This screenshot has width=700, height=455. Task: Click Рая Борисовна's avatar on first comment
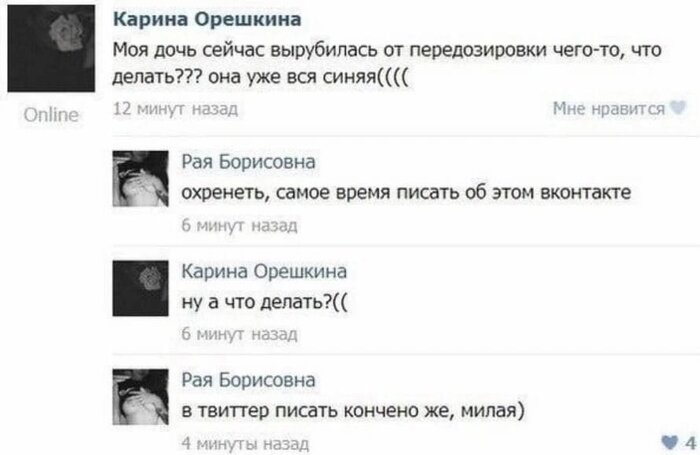(140, 178)
